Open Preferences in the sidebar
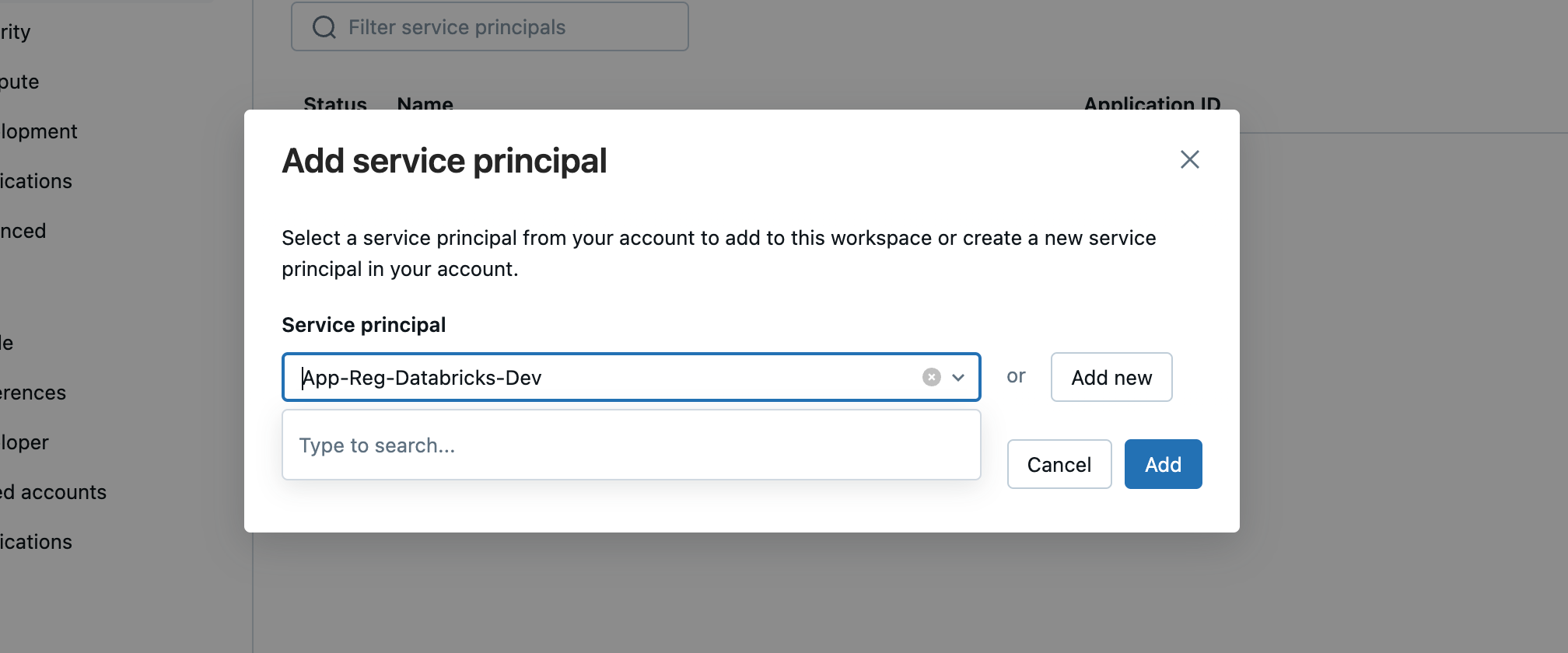1568x653 pixels. tap(33, 393)
